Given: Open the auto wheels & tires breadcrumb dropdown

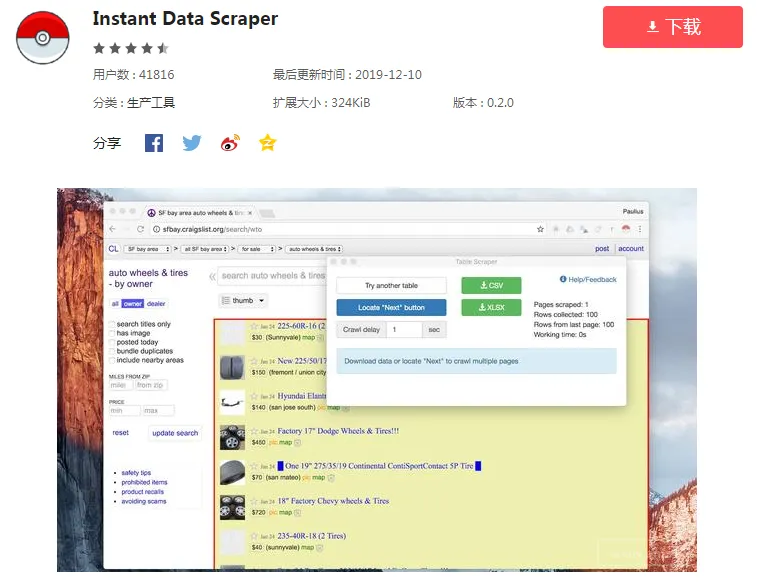Looking at the screenshot, I should coord(314,249).
